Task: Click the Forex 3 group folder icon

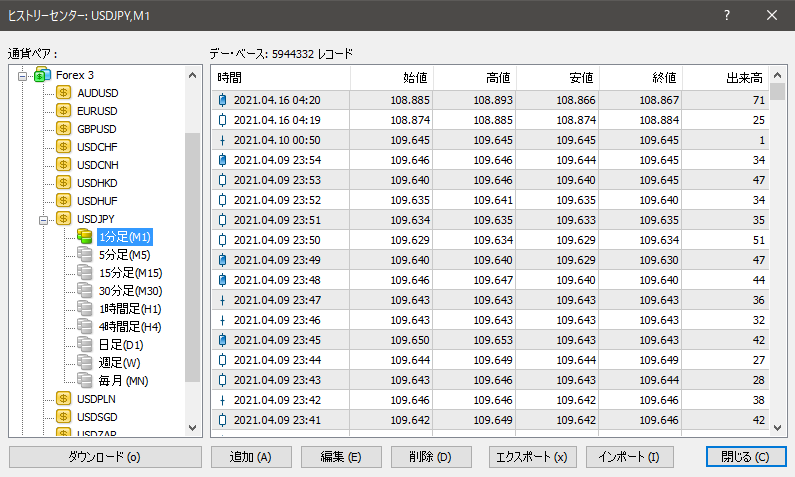Action: pos(42,75)
